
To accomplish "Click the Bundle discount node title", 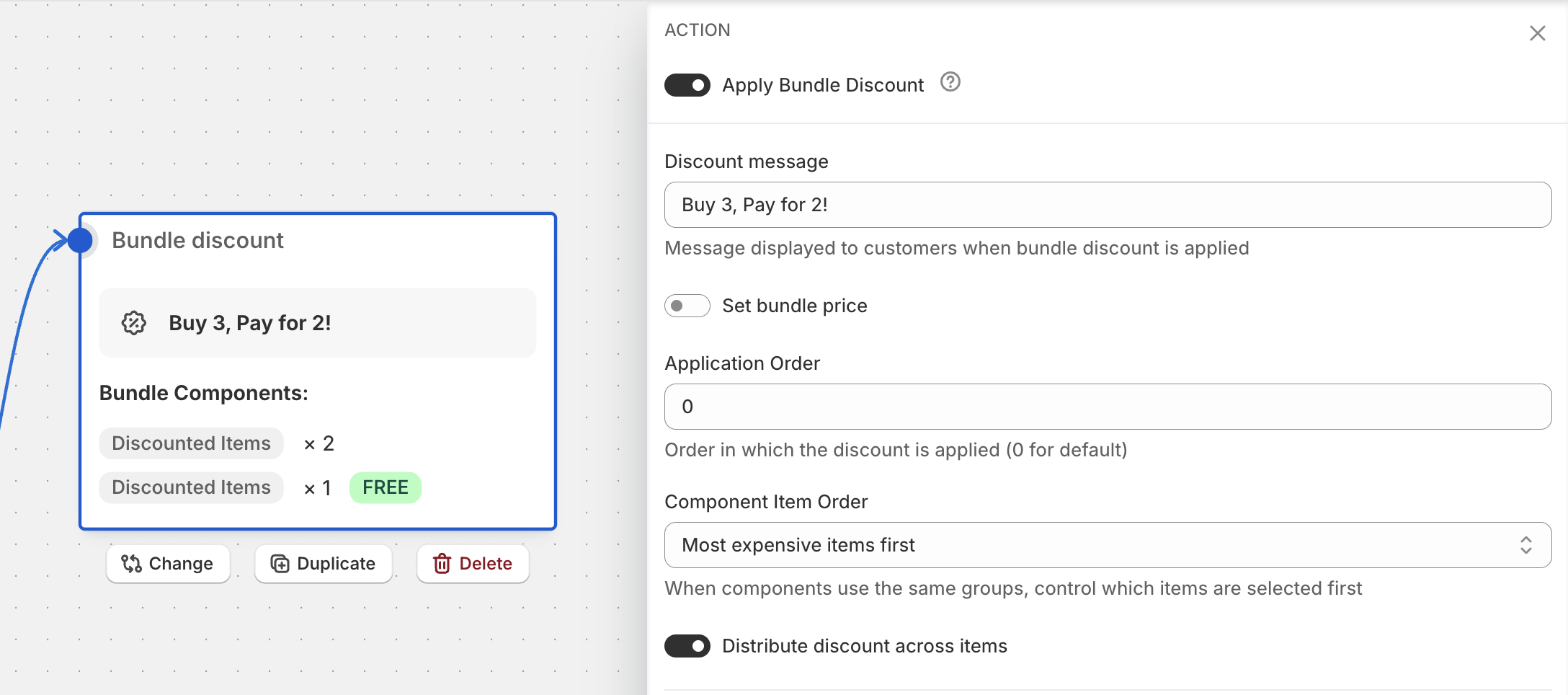I will pyautogui.click(x=197, y=240).
